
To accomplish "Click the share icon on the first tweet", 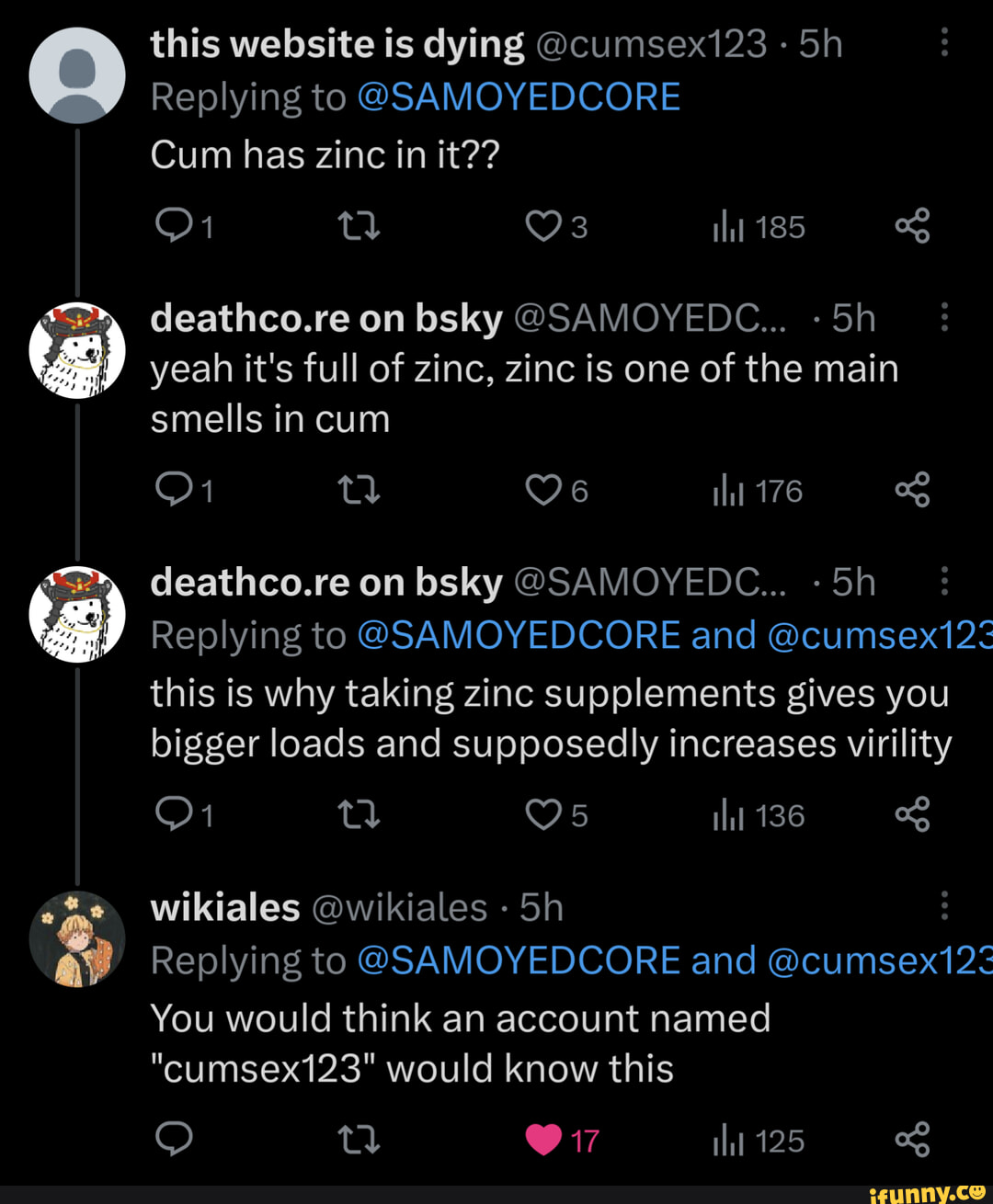I will coord(913,225).
